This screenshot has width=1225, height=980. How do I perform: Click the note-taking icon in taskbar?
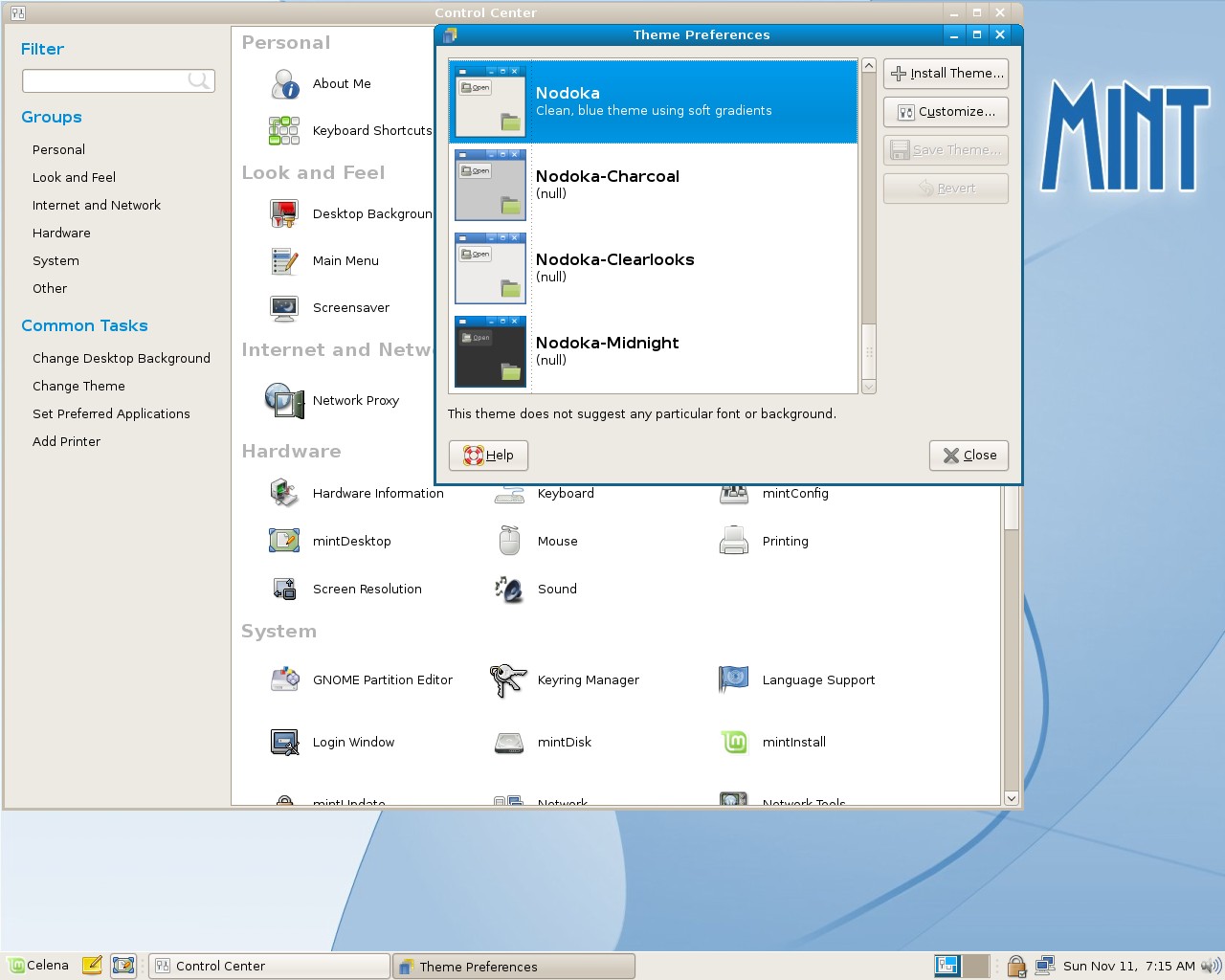click(x=92, y=966)
